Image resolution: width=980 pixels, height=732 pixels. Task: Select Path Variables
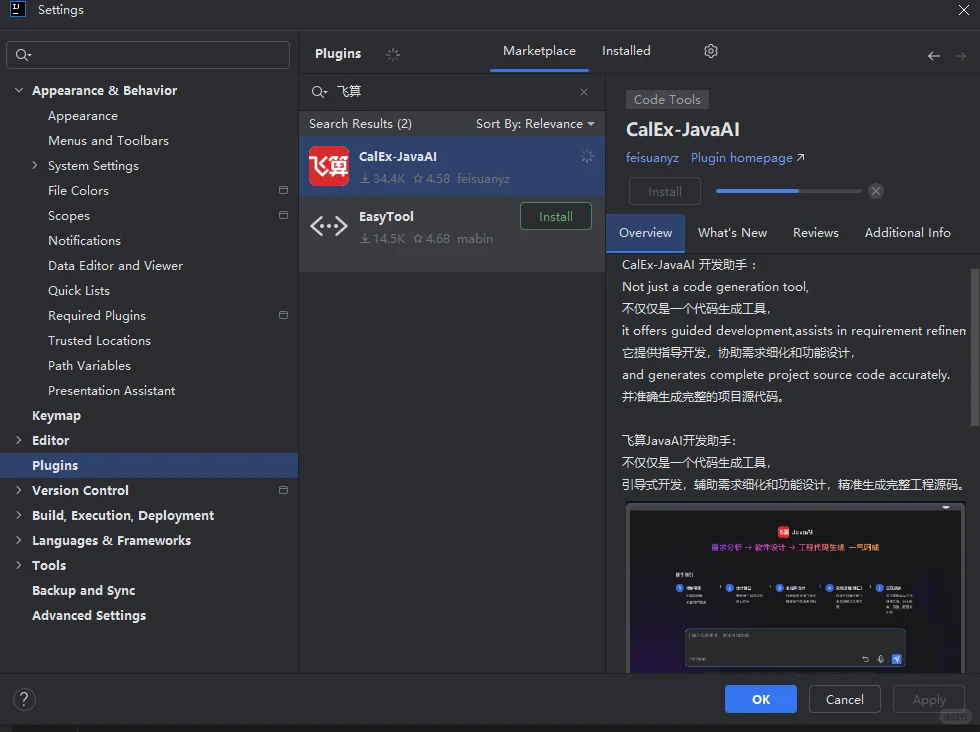(89, 366)
